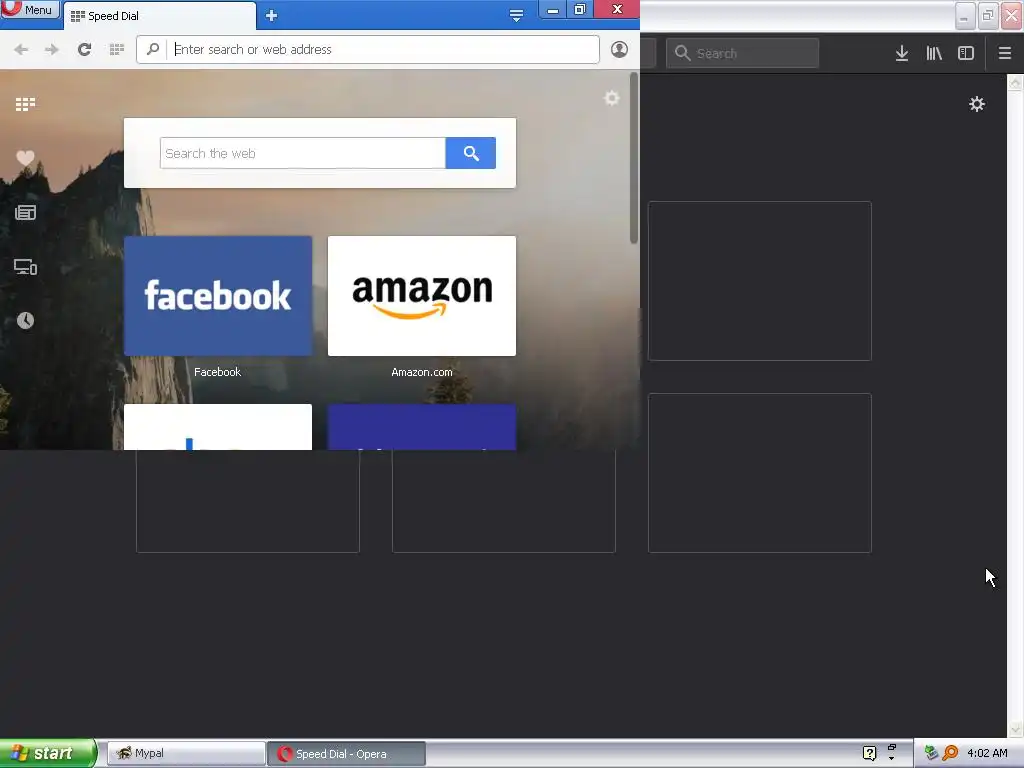1024x768 pixels.
Task: Open Opera account profile icon
Action: 619,50
